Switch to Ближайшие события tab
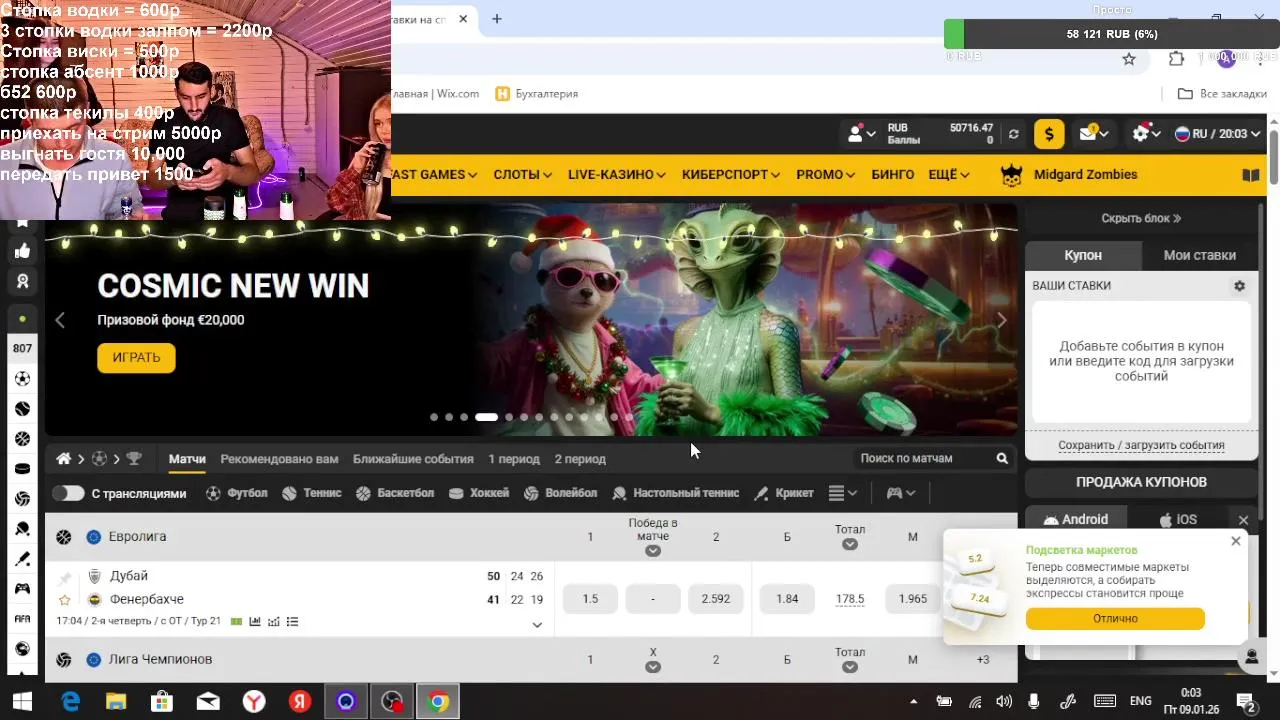 (x=413, y=459)
